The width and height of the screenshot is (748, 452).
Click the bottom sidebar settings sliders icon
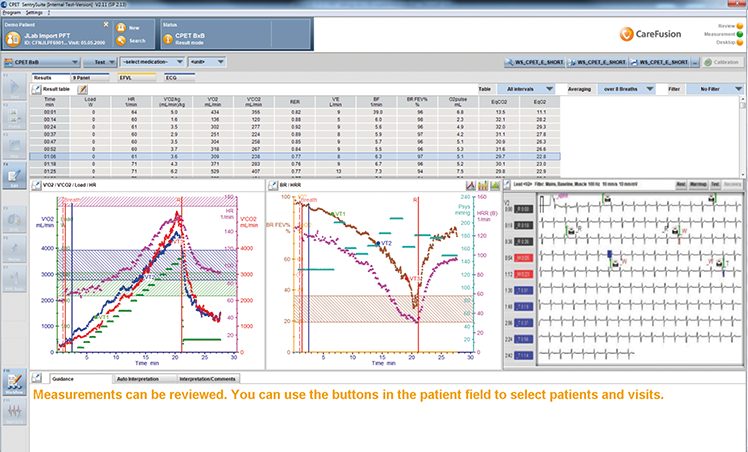click(14, 411)
